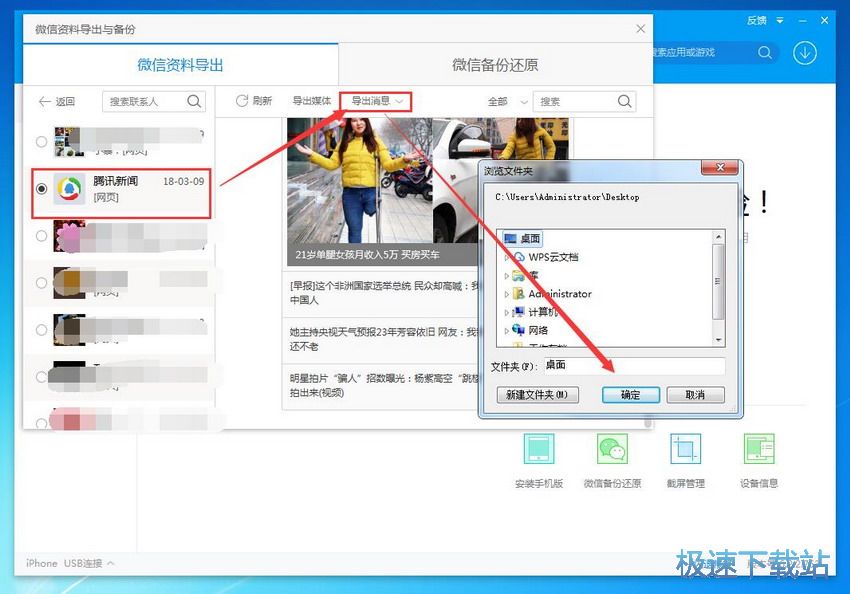The image size is (850, 594).
Task: Click the 腾讯新闻 avatar icon
Action: point(69,189)
